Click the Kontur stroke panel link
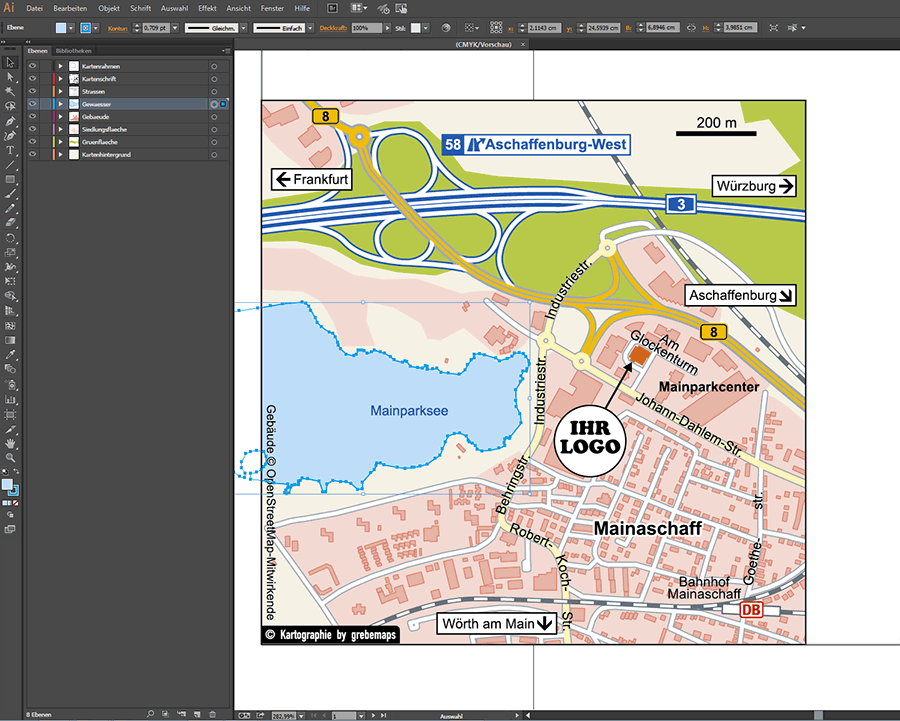 point(116,28)
